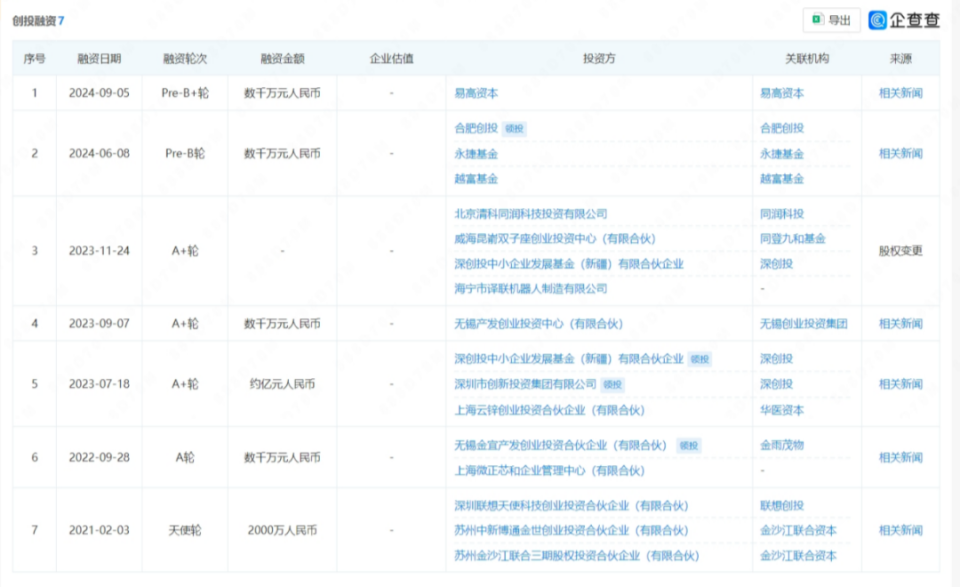Open 相关新闻 for the 2023-07-18 round
The width and height of the screenshot is (960, 587).
coord(901,384)
